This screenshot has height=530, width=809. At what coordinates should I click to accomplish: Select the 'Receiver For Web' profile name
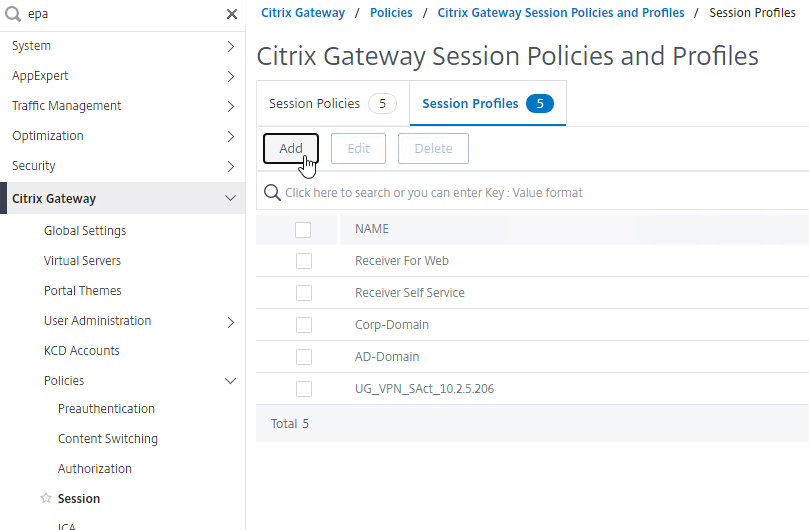tap(402, 261)
